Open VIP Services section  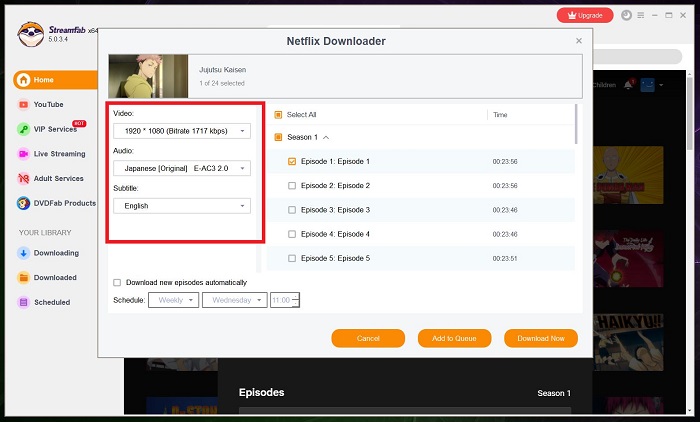click(x=55, y=129)
